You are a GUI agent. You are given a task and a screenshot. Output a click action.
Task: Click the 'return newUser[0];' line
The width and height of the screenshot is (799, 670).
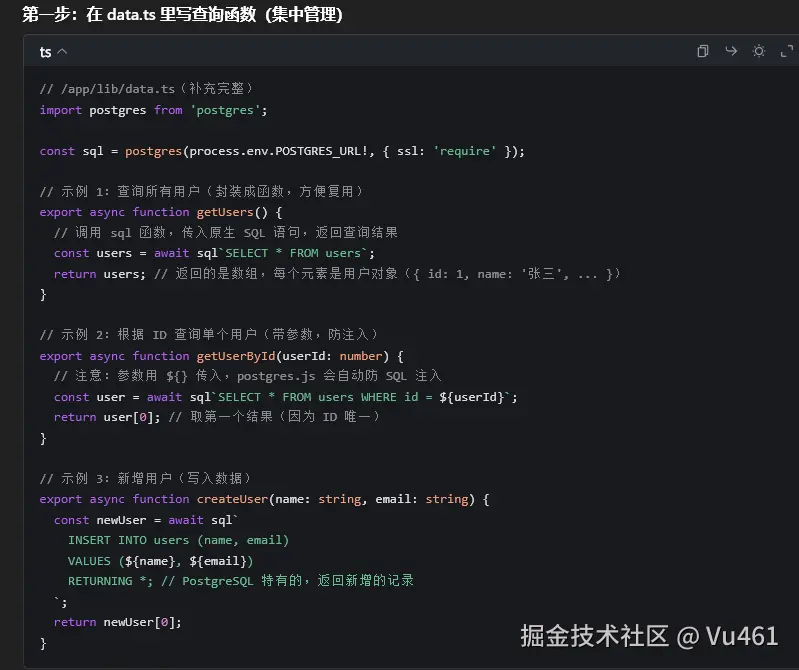118,622
